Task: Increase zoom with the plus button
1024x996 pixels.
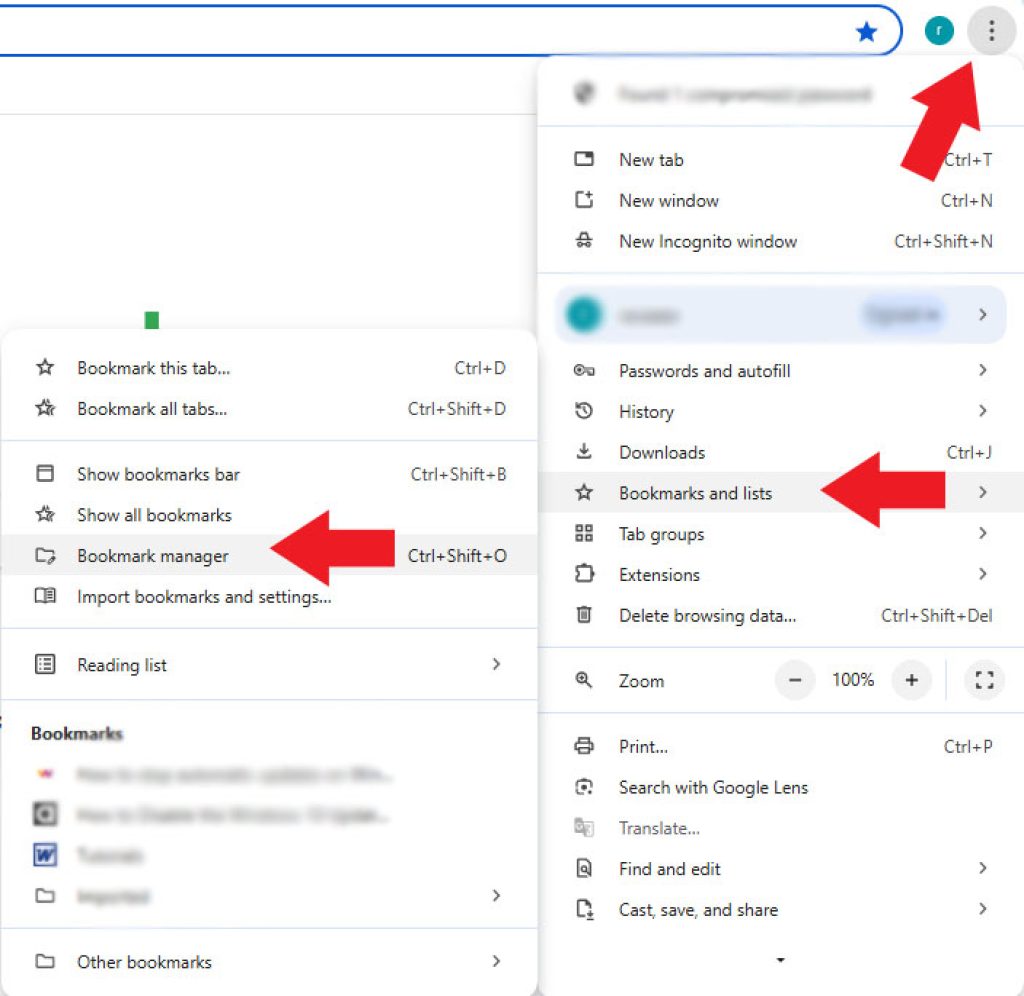Action: (x=912, y=680)
